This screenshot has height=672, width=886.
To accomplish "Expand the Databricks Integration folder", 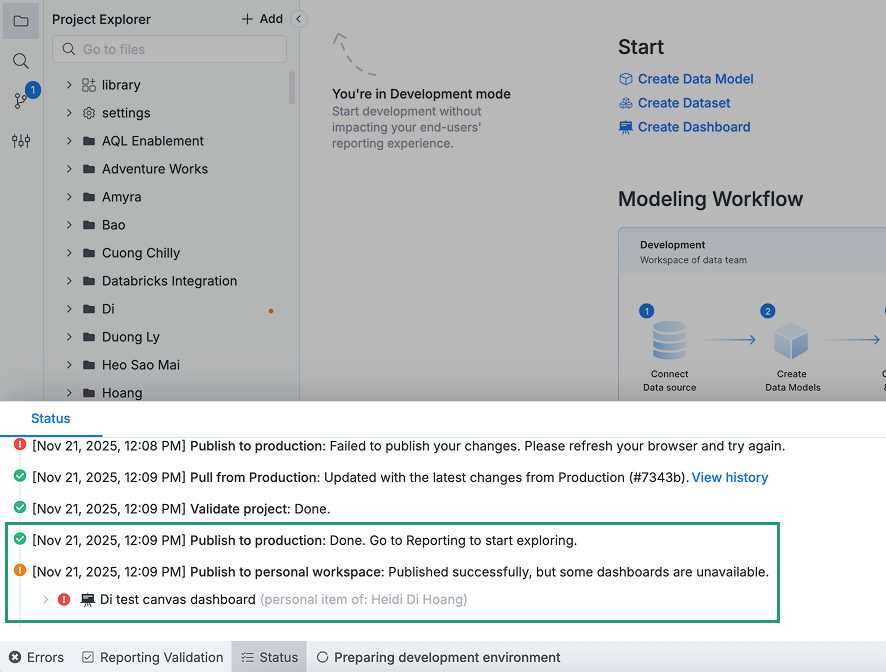I will (66, 281).
